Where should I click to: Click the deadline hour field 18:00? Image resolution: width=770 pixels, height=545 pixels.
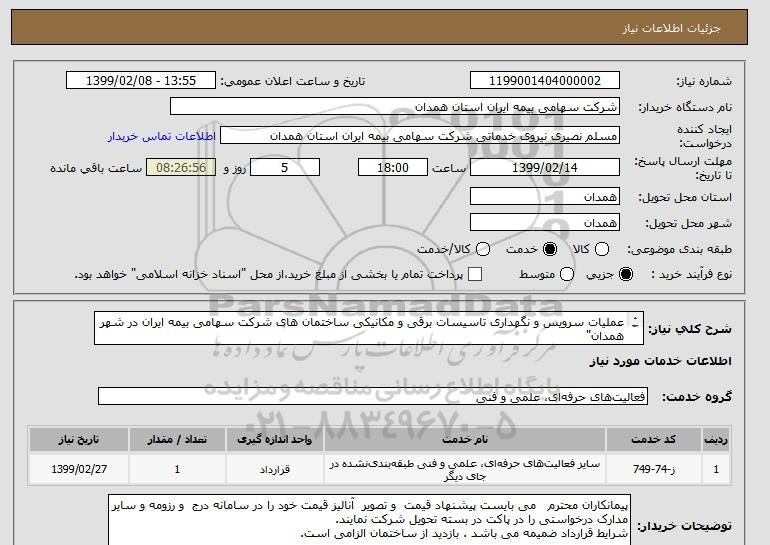pyautogui.click(x=393, y=167)
